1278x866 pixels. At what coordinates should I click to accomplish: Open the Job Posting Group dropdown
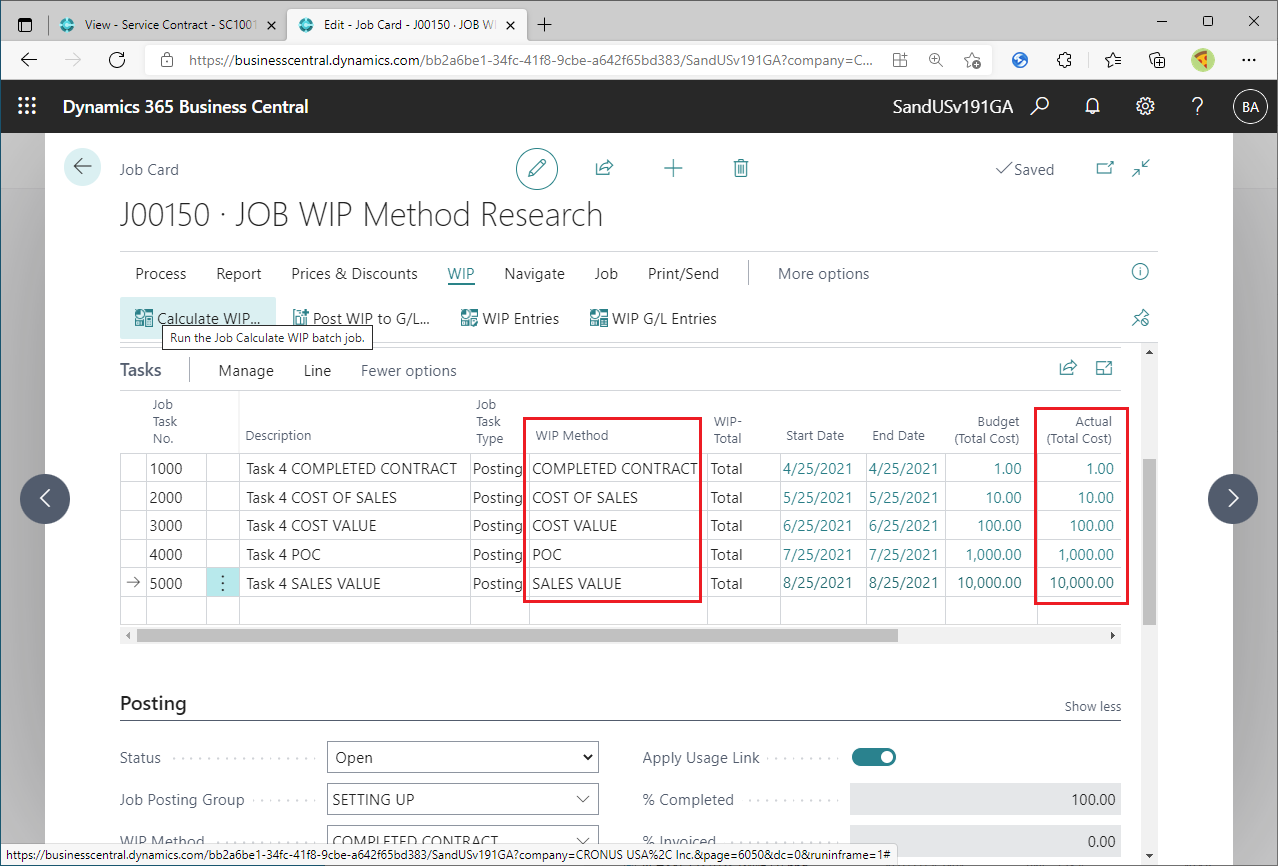pyautogui.click(x=583, y=799)
